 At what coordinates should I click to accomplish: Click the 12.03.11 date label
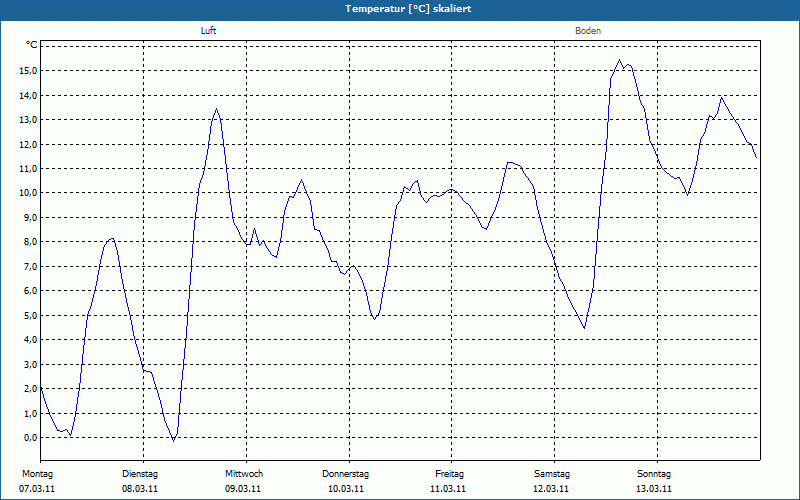(x=551, y=489)
